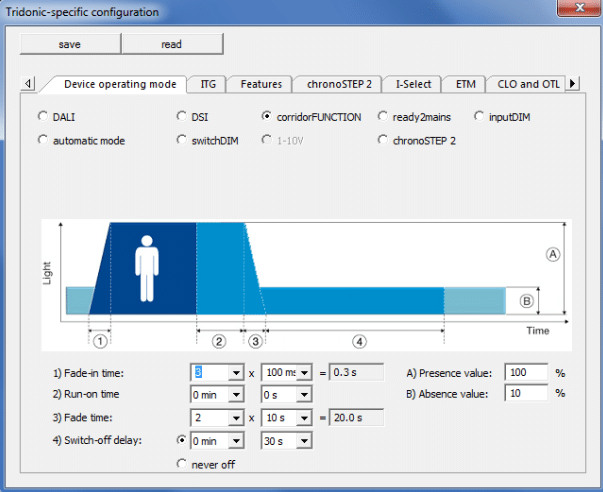Screen dimensions: 603x492
Task: Select the DALI operating mode
Action: (43, 116)
